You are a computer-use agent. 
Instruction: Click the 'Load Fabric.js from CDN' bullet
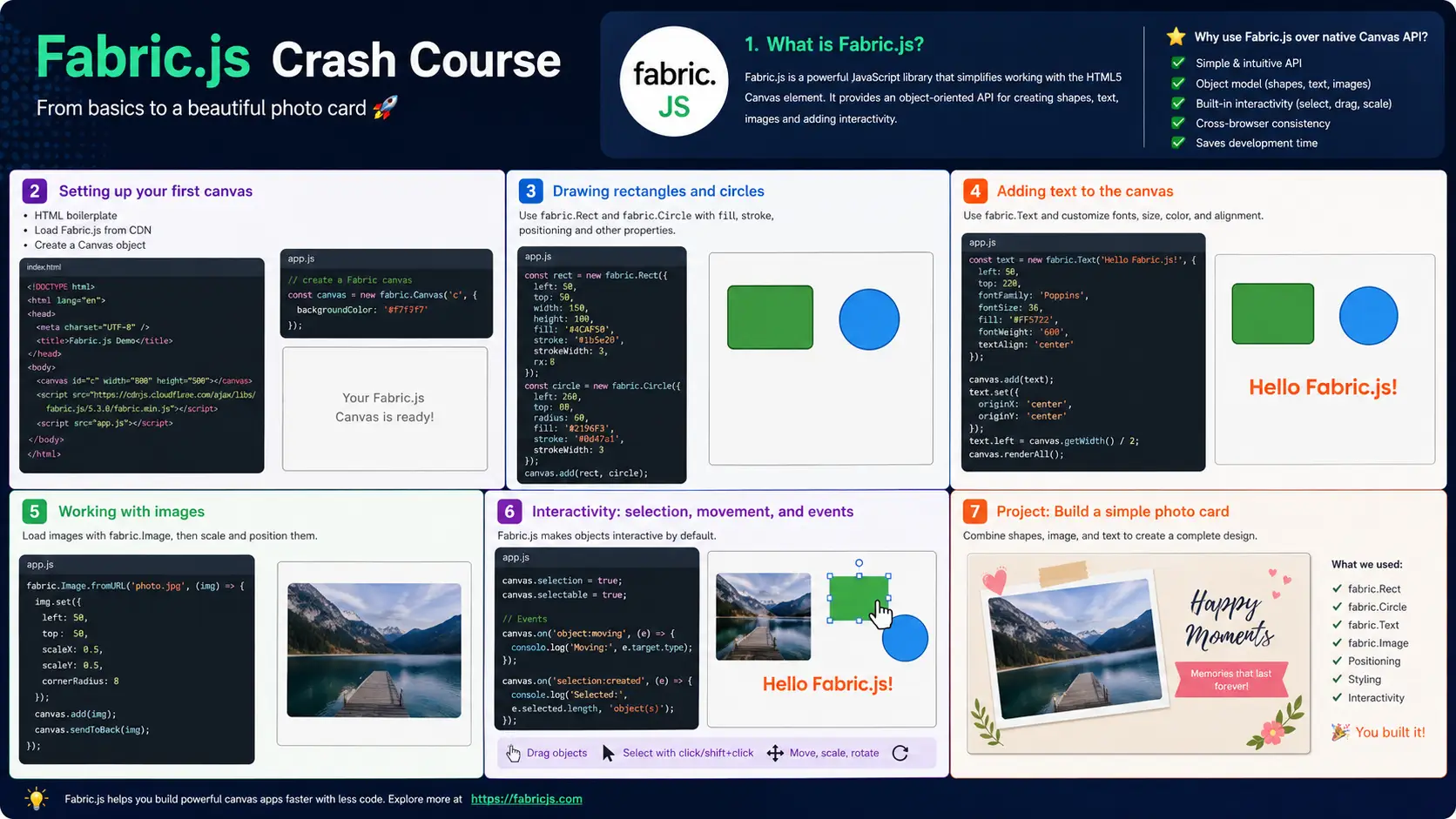tap(93, 230)
